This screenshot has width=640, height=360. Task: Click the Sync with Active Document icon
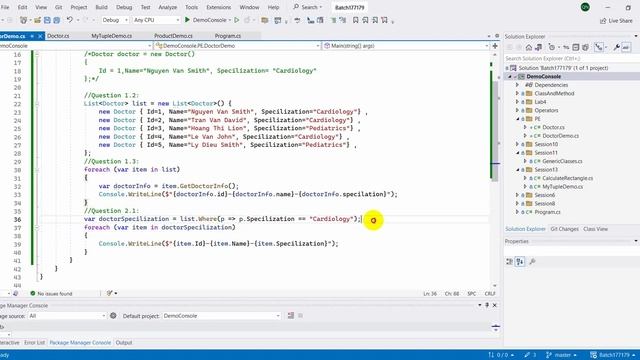pos(566,47)
